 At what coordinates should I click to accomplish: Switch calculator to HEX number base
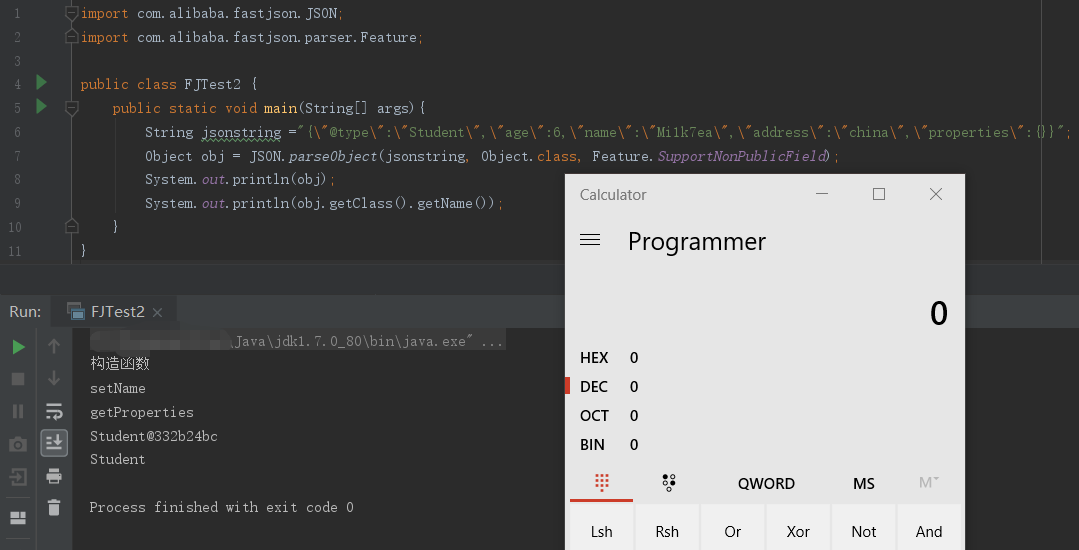point(594,358)
